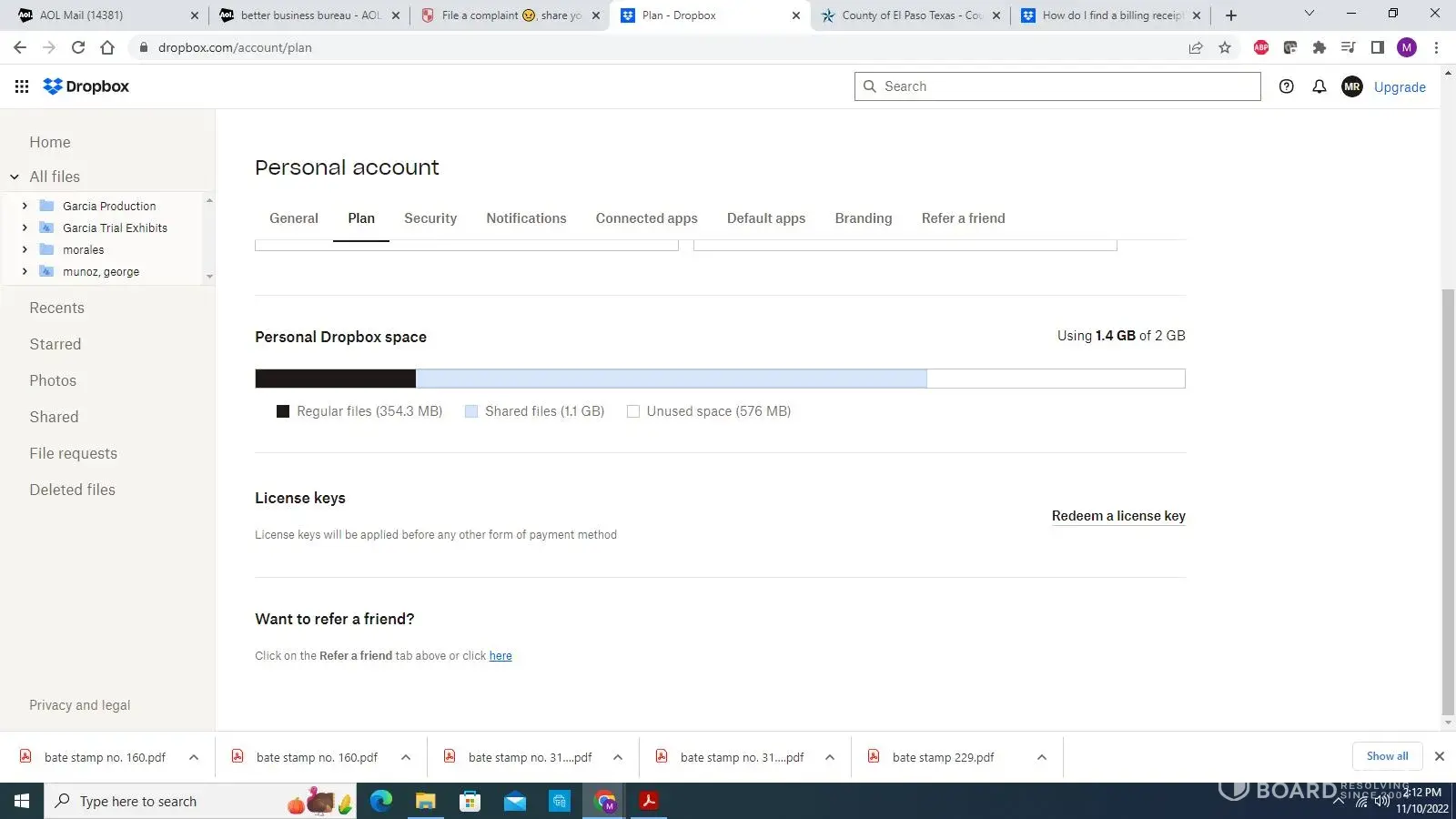This screenshot has width=1456, height=819.
Task: Open the Connected apps tab
Action: 646,218
